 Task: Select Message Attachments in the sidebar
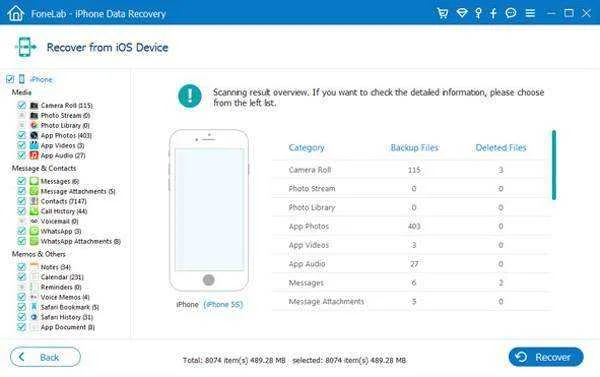78,191
